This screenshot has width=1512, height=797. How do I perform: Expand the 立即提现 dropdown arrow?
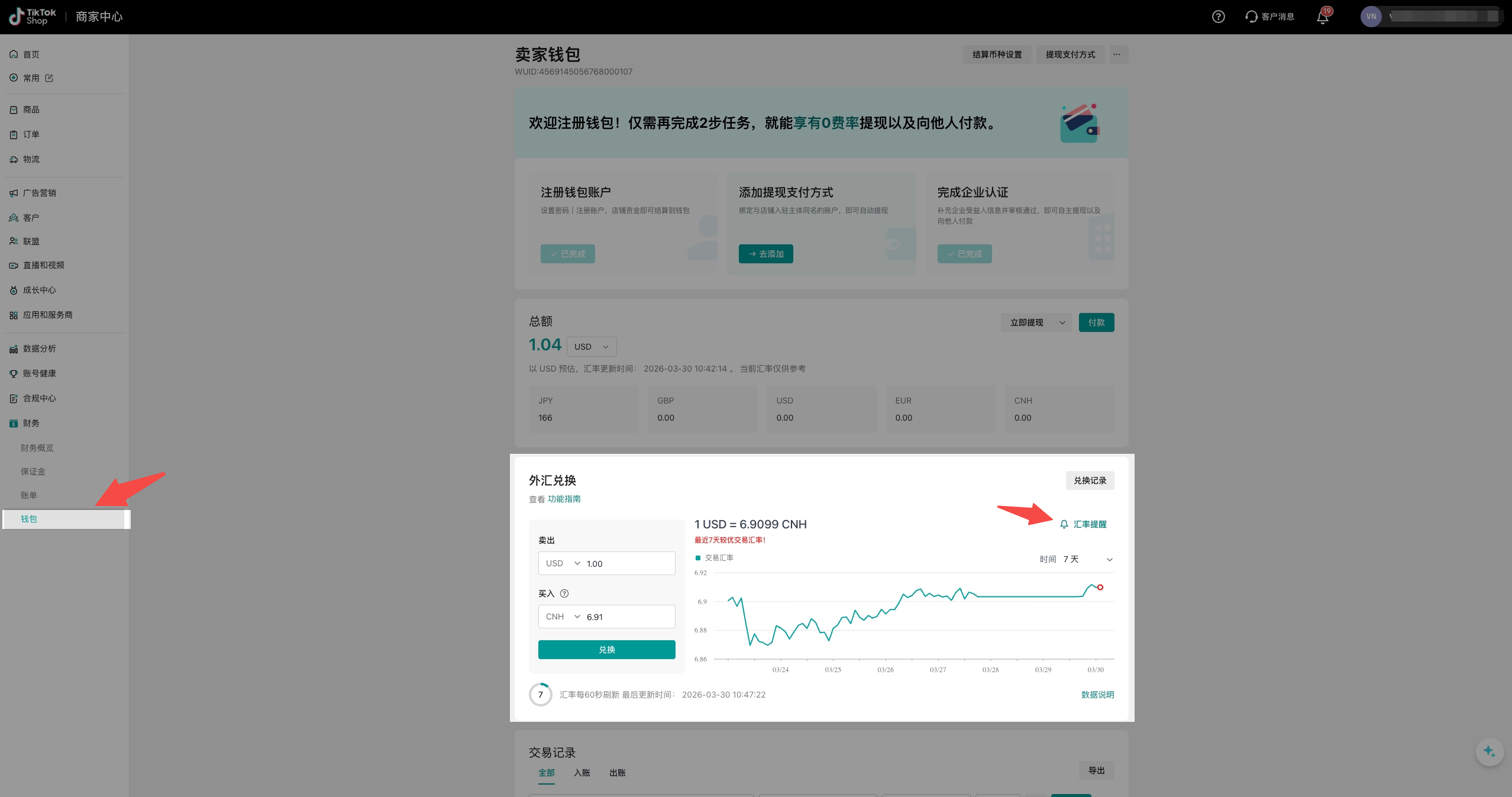1062,322
